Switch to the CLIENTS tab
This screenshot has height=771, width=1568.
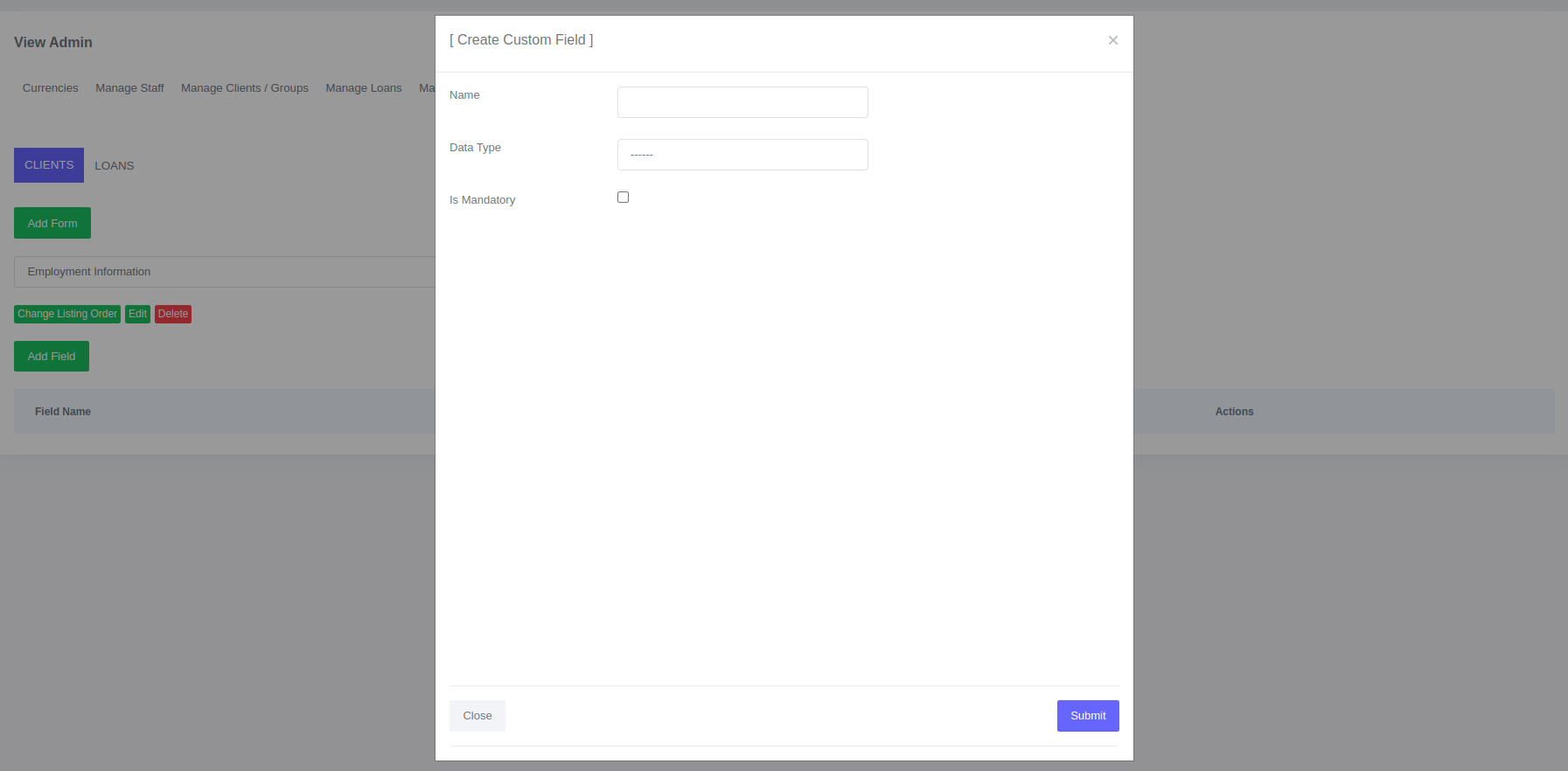(x=49, y=165)
